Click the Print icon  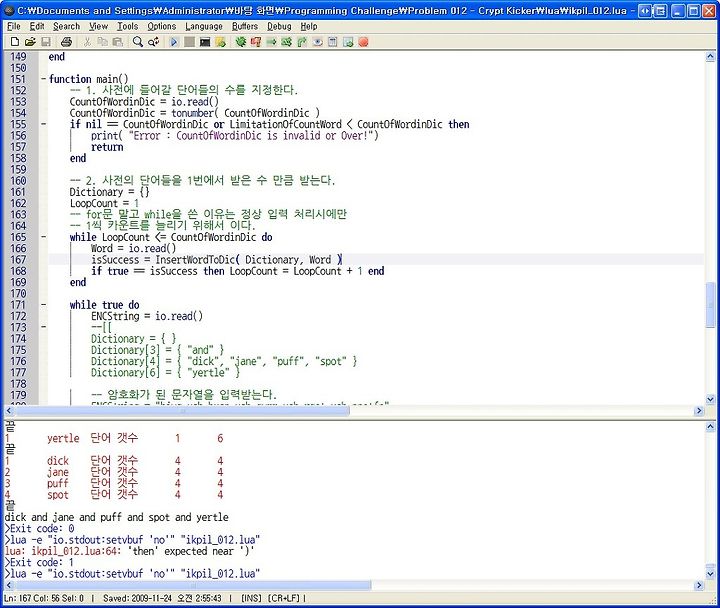(67, 42)
